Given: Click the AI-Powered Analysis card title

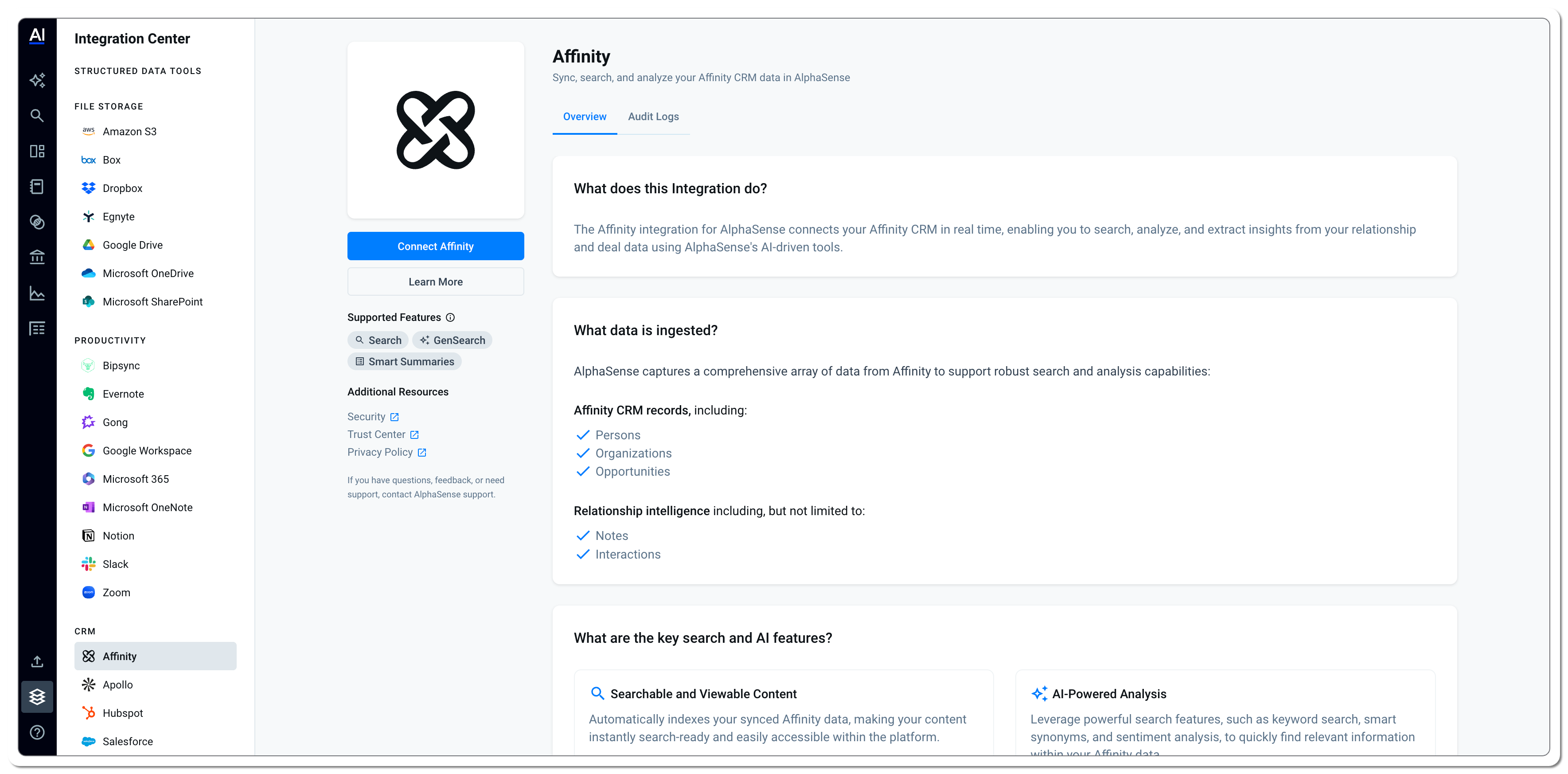Looking at the screenshot, I should [x=1109, y=694].
